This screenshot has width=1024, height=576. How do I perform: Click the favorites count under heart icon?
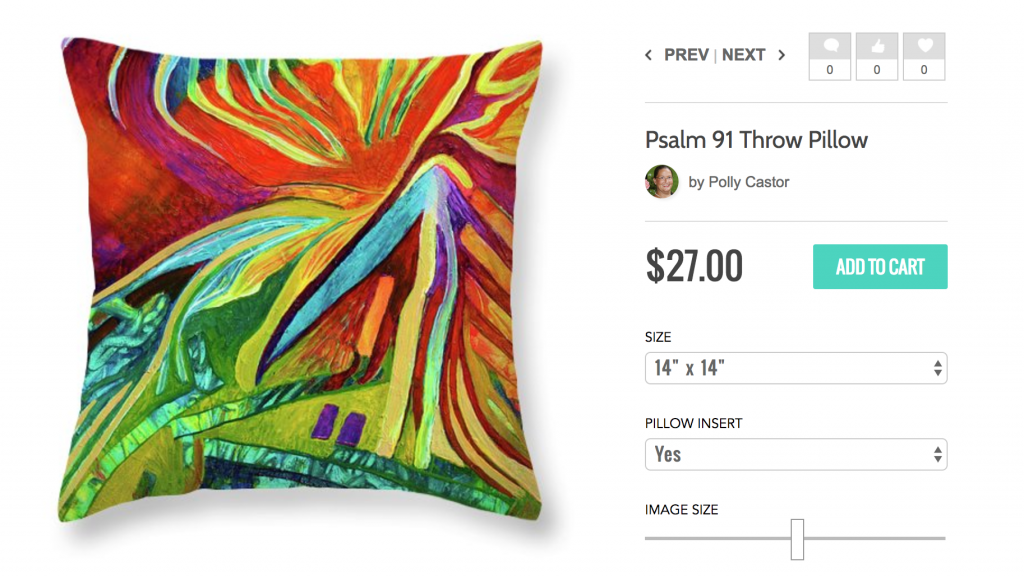924,70
